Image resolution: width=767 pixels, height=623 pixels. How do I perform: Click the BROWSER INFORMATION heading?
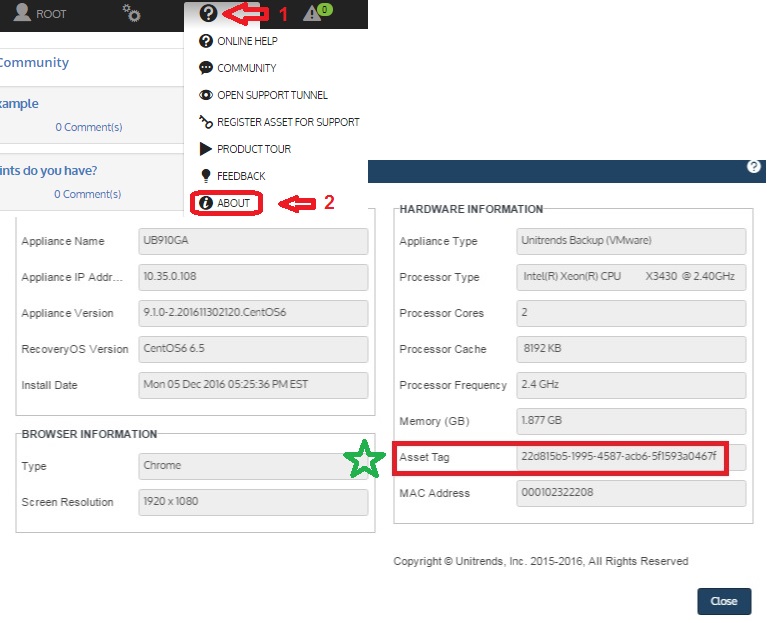point(90,434)
